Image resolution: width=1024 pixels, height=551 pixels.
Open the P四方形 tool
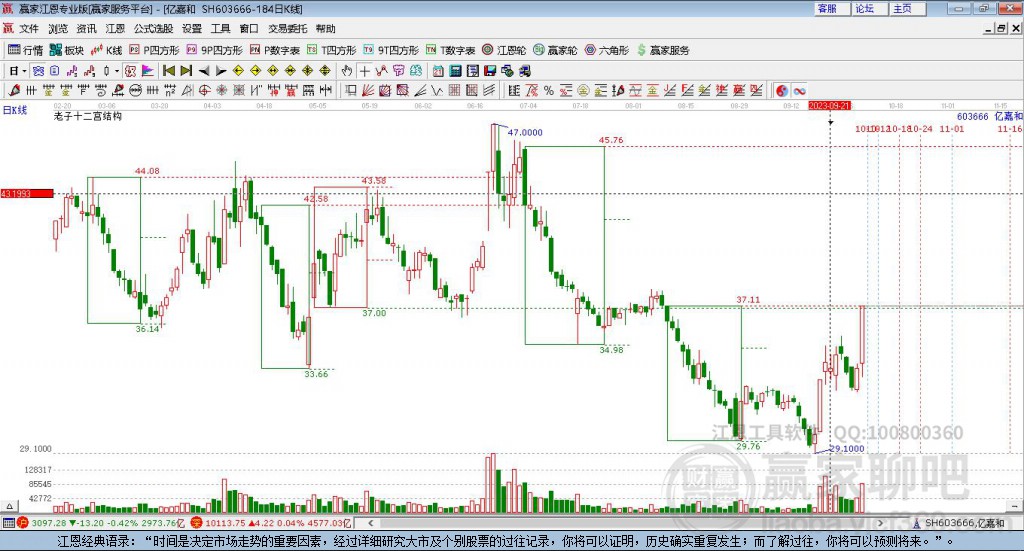pos(154,50)
